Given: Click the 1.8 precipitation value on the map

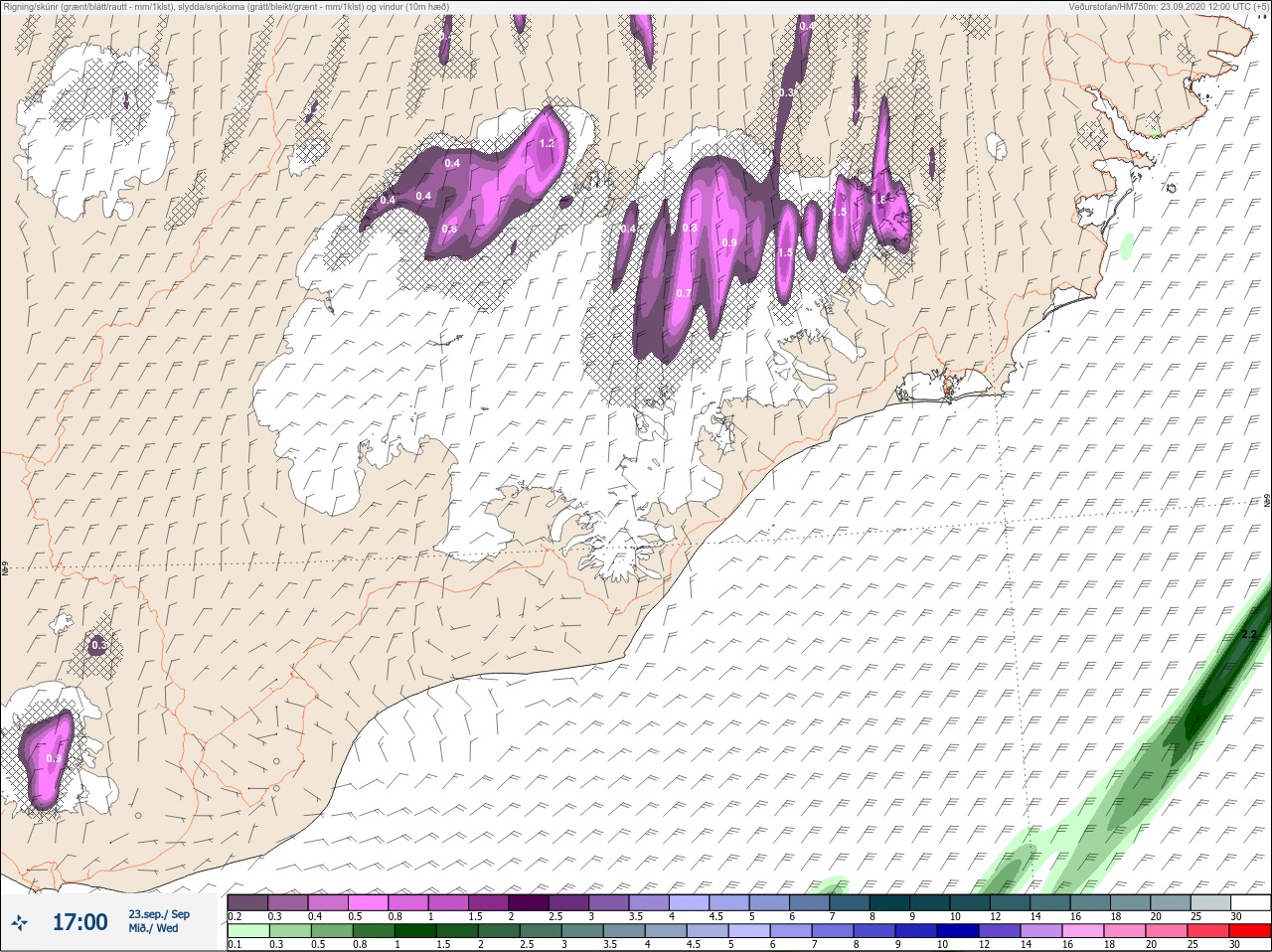Looking at the screenshot, I should 877,199.
